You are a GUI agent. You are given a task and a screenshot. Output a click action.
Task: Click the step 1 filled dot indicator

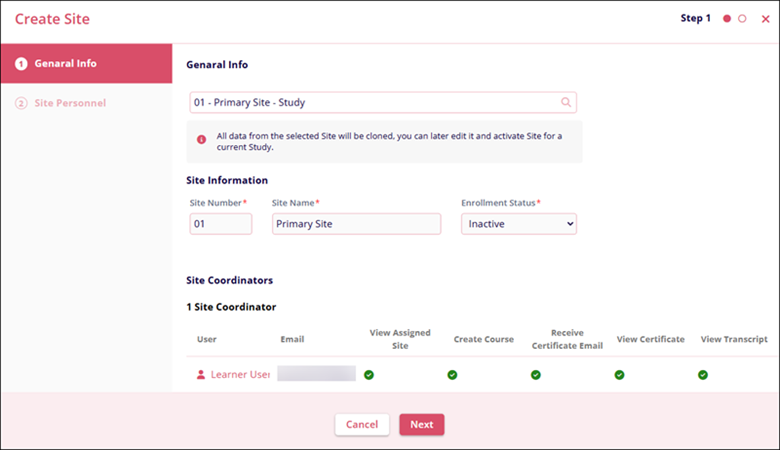point(727,19)
